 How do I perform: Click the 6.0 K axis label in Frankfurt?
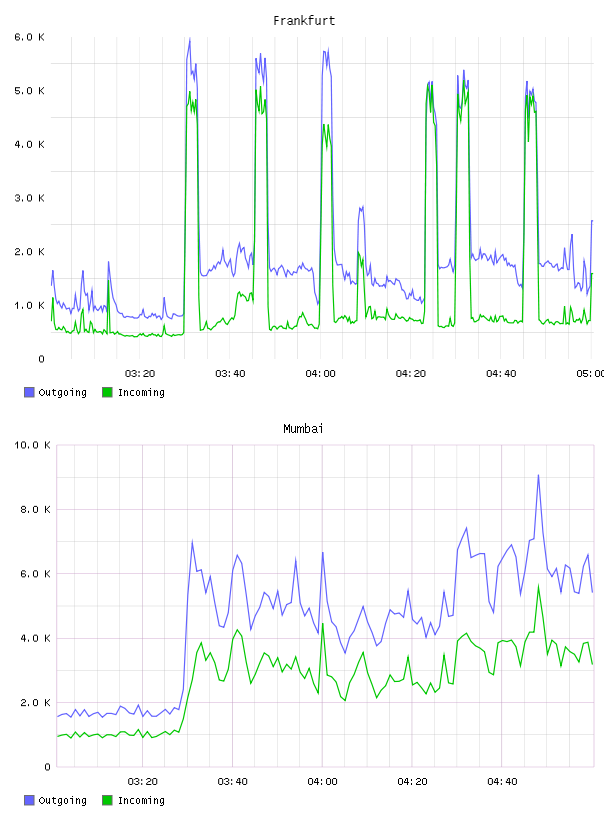[x=30, y=37]
